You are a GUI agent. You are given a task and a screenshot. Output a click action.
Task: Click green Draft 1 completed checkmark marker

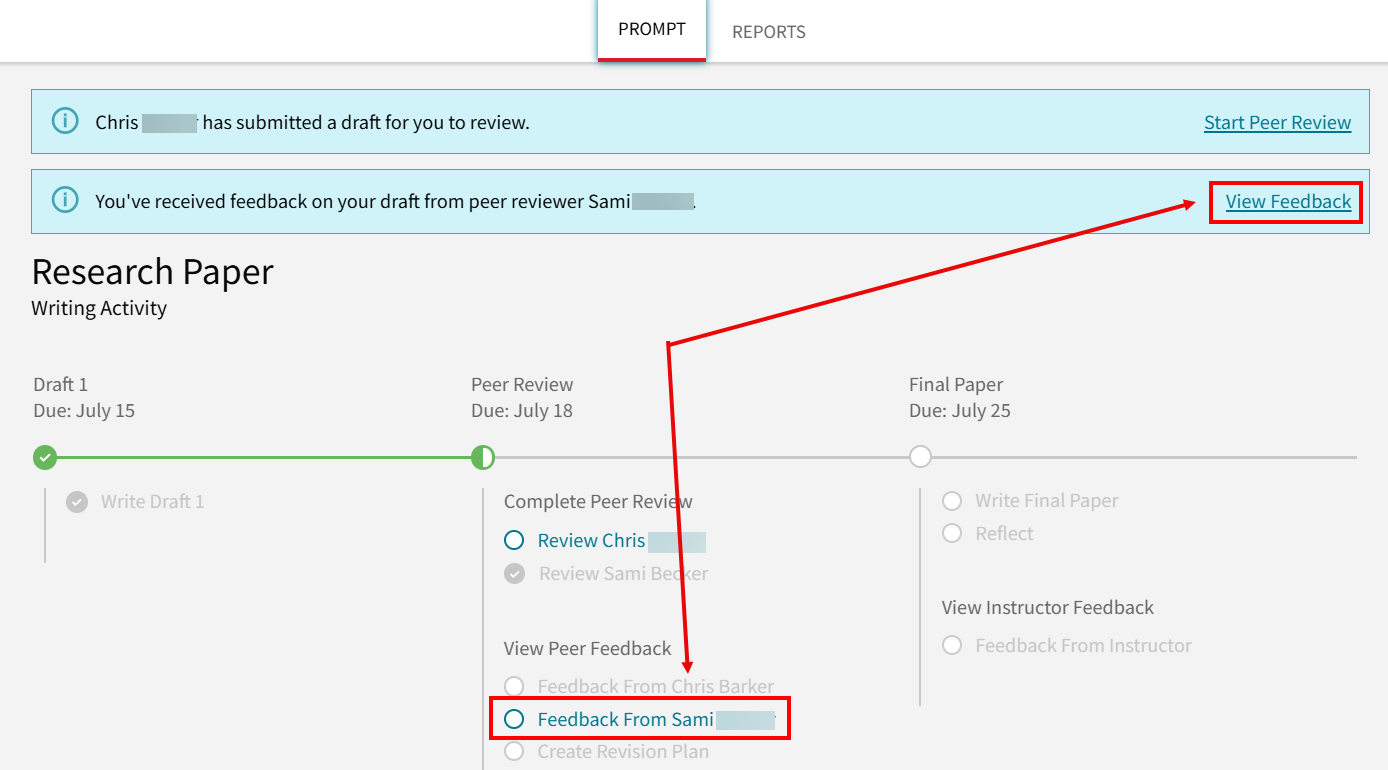coord(45,457)
